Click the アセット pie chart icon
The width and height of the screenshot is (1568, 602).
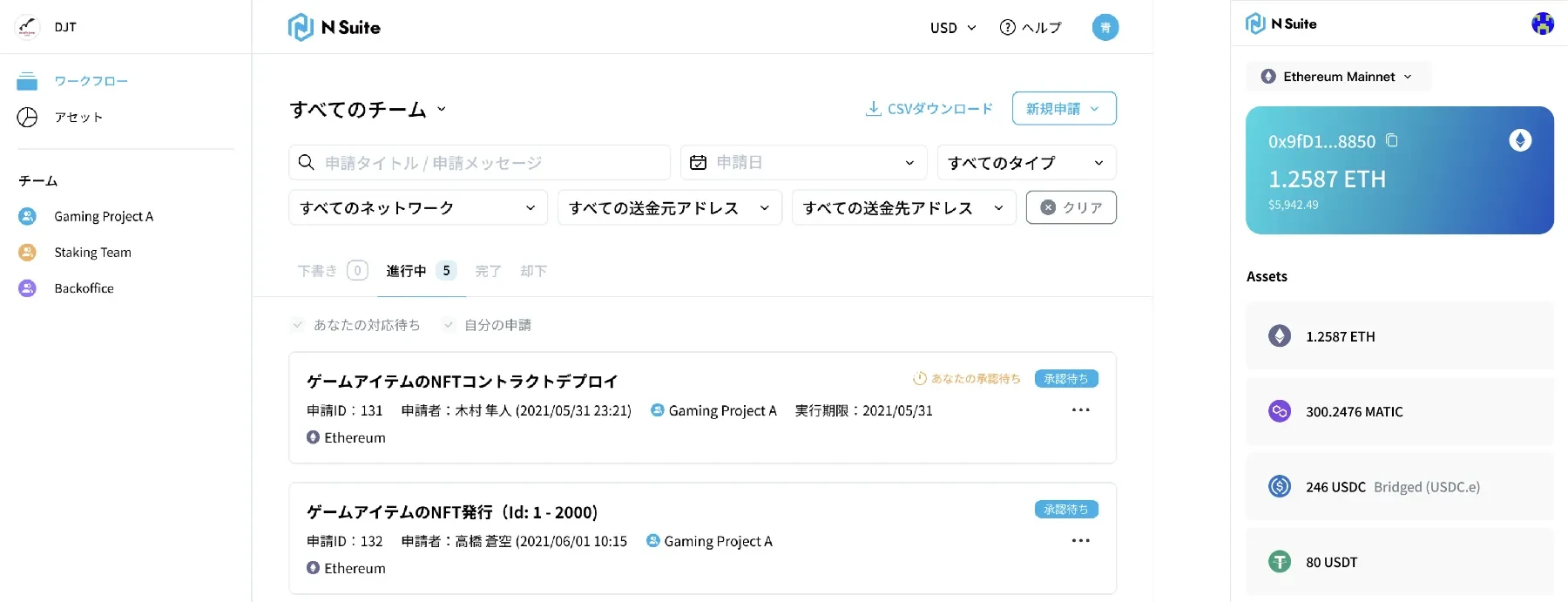click(x=27, y=117)
